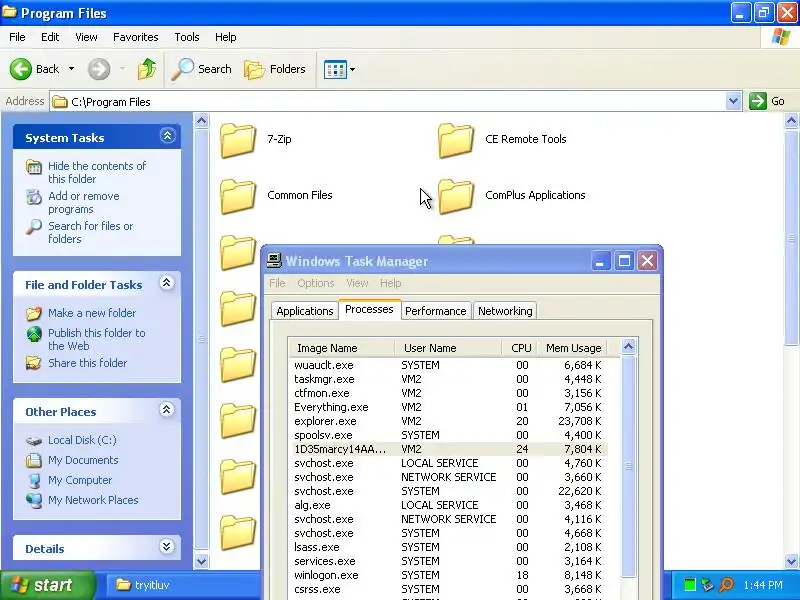This screenshot has height=600, width=800.
Task: Click Search for files or folders
Action: click(90, 232)
